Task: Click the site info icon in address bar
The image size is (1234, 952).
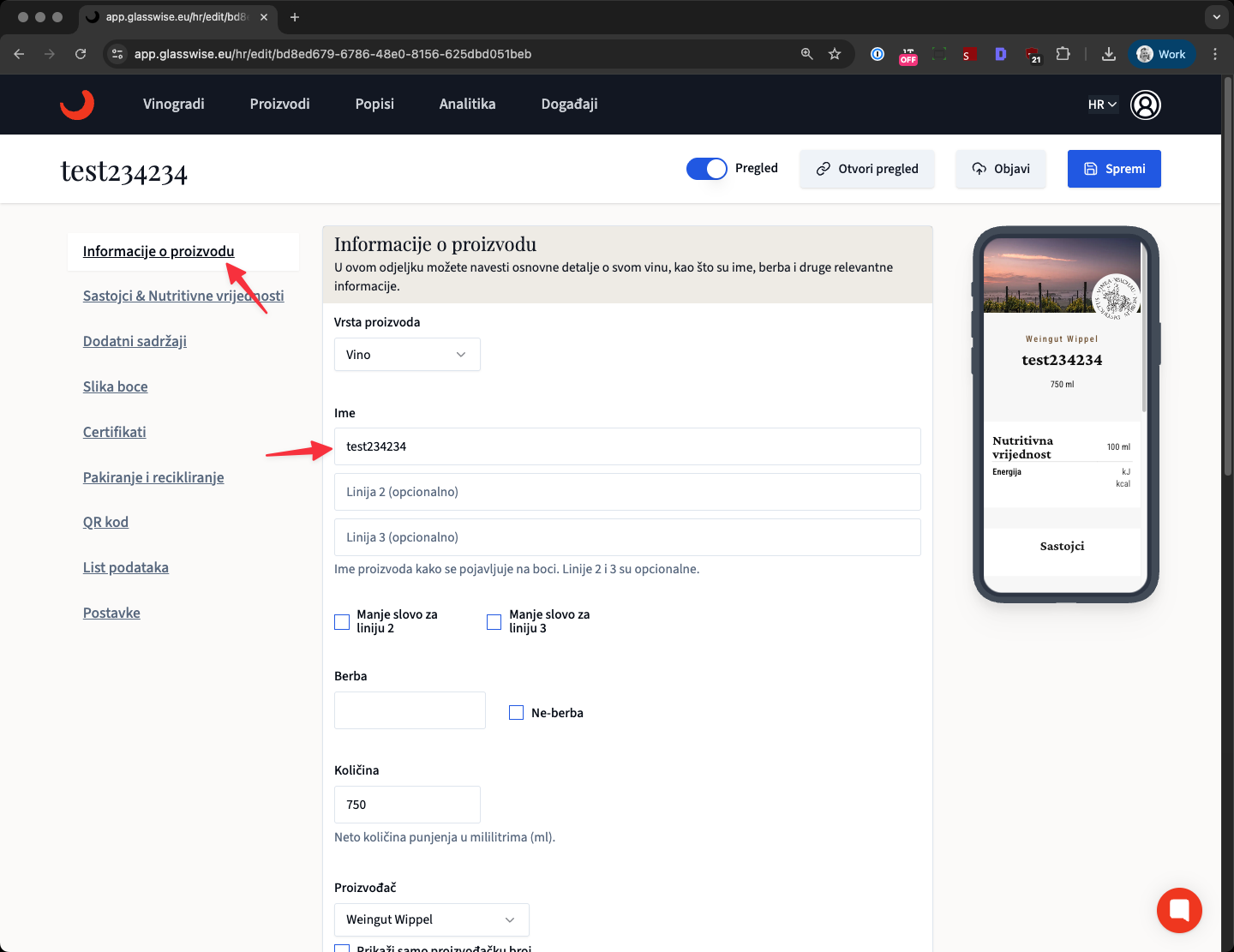Action: (118, 54)
